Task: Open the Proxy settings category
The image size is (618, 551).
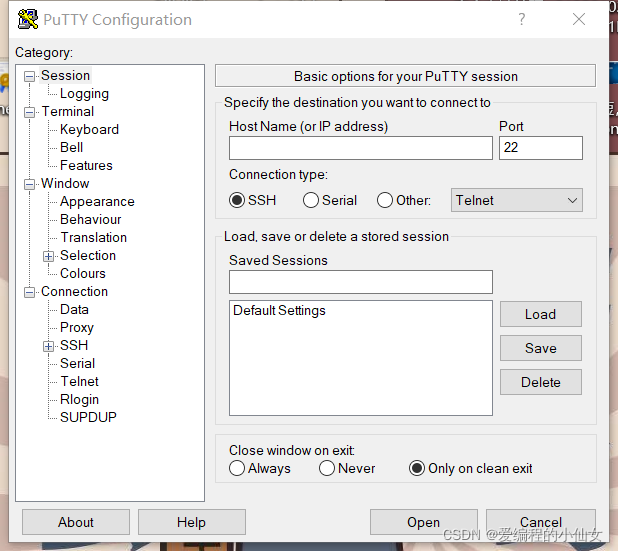Action: pos(77,327)
